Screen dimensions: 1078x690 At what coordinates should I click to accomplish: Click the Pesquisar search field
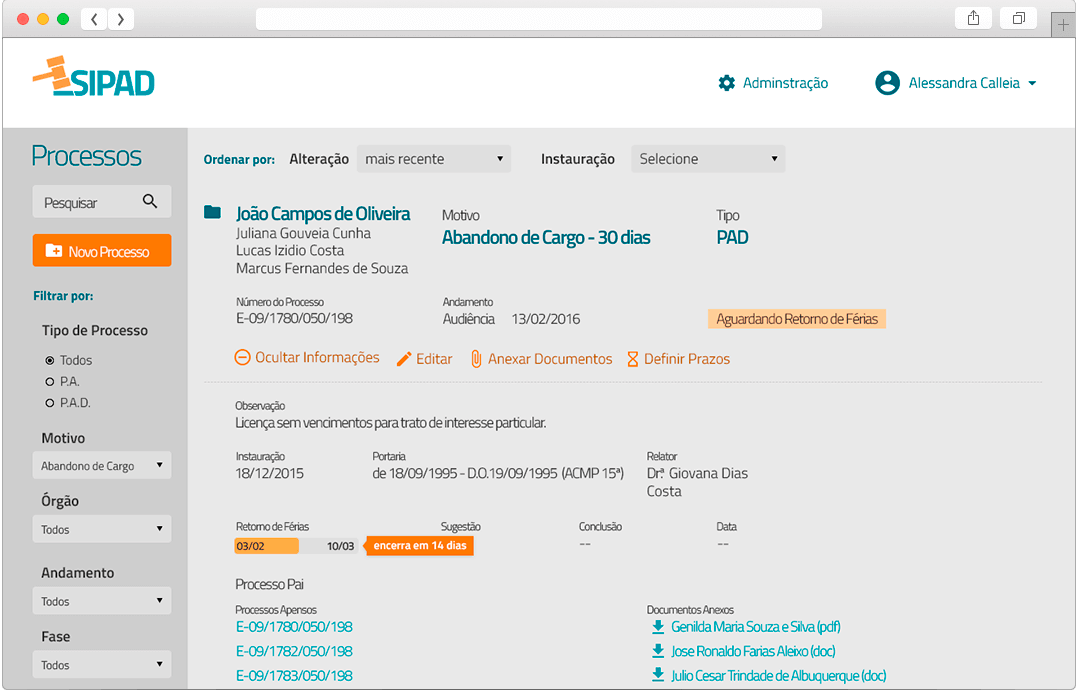[85, 202]
